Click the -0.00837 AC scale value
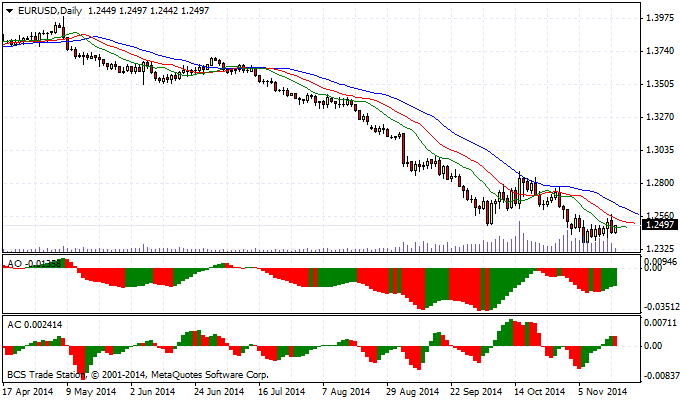Viewport: 680px width, 400px height. [x=661, y=376]
